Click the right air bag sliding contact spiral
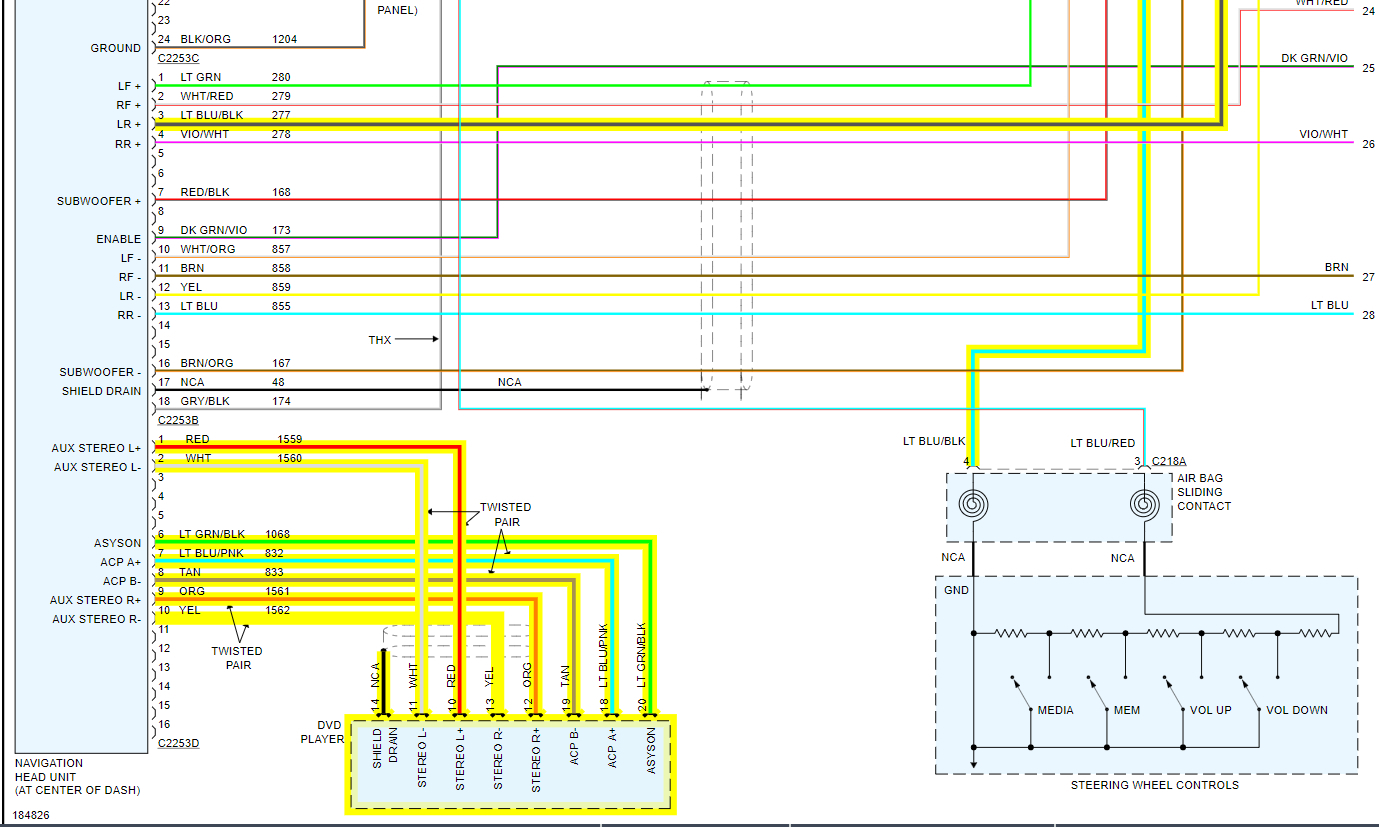 (1145, 505)
